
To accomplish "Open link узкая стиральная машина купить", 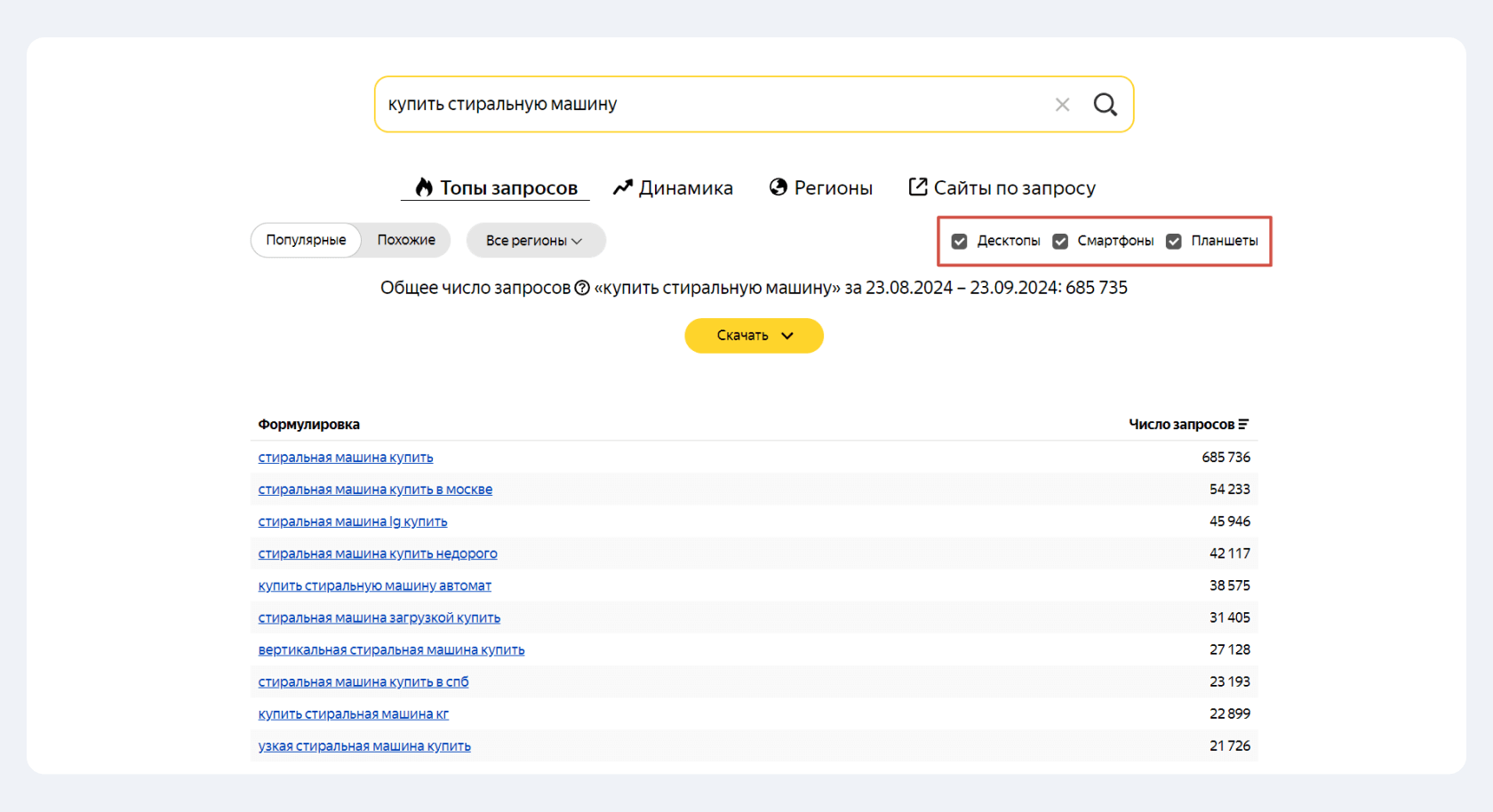I will (x=364, y=746).
